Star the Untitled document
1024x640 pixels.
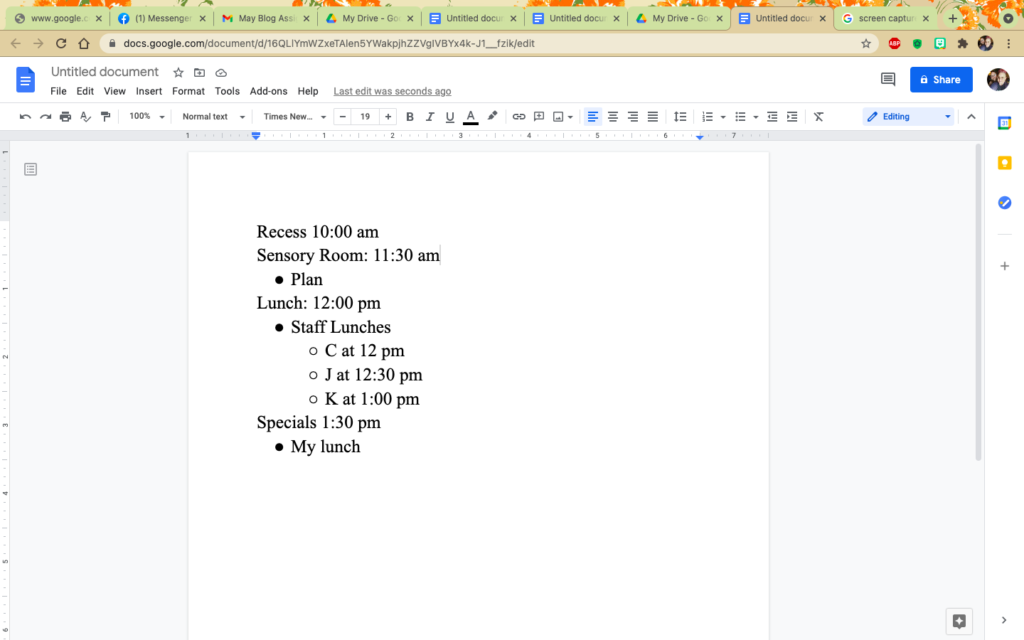click(x=177, y=71)
